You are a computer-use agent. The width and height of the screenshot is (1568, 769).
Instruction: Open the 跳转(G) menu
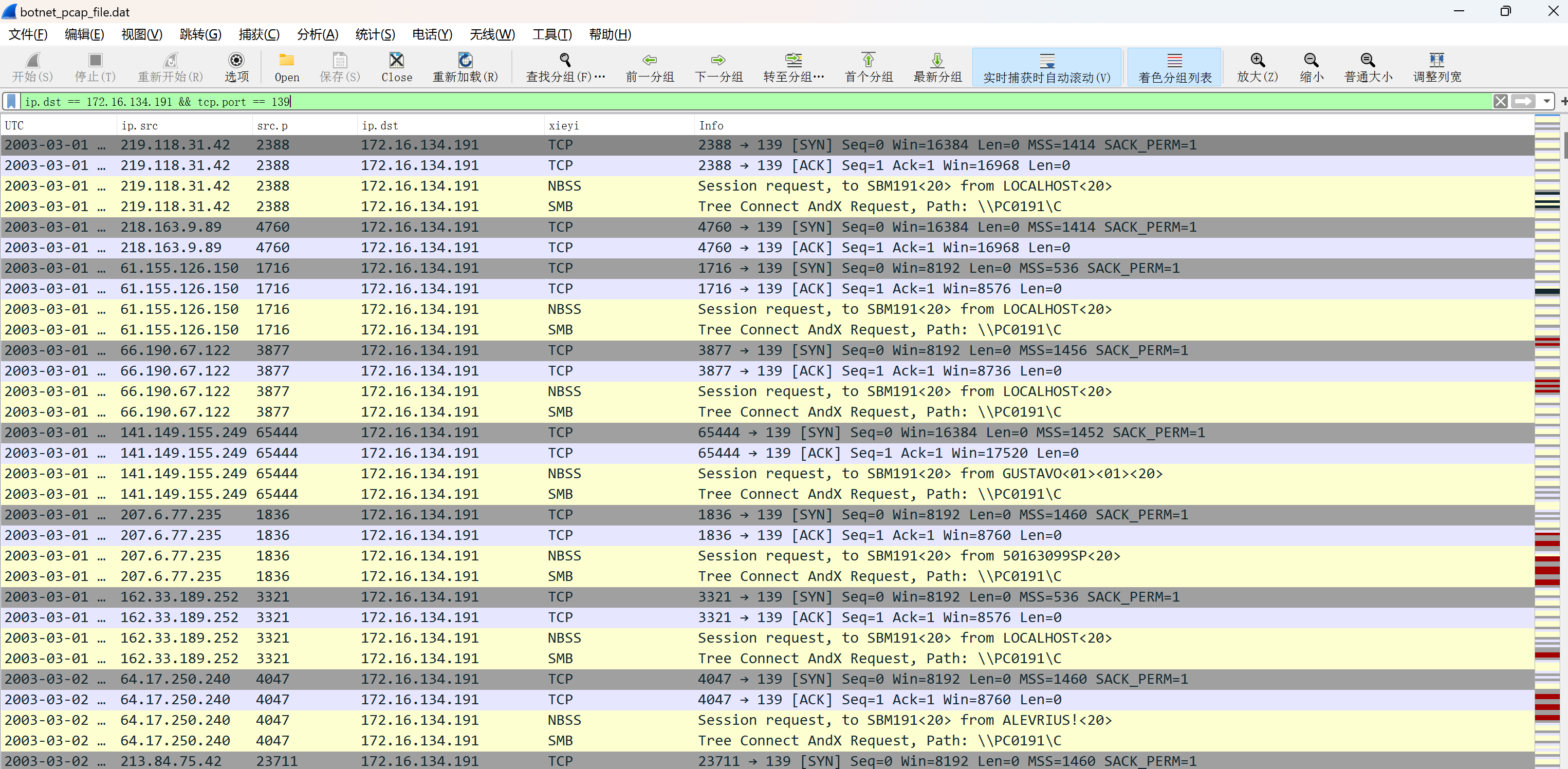pos(200,34)
